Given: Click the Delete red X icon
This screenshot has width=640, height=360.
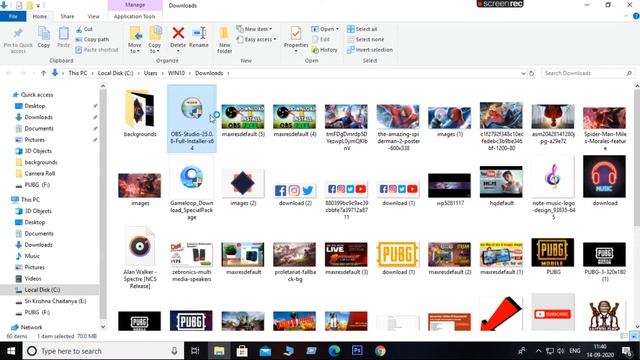Looking at the screenshot, I should (x=178, y=33).
